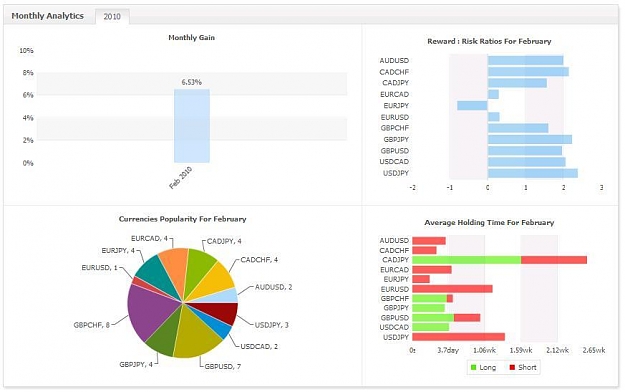This screenshot has height=392, width=625.
Task: Click the EURJPY short holding time bar
Action: [x=421, y=279]
